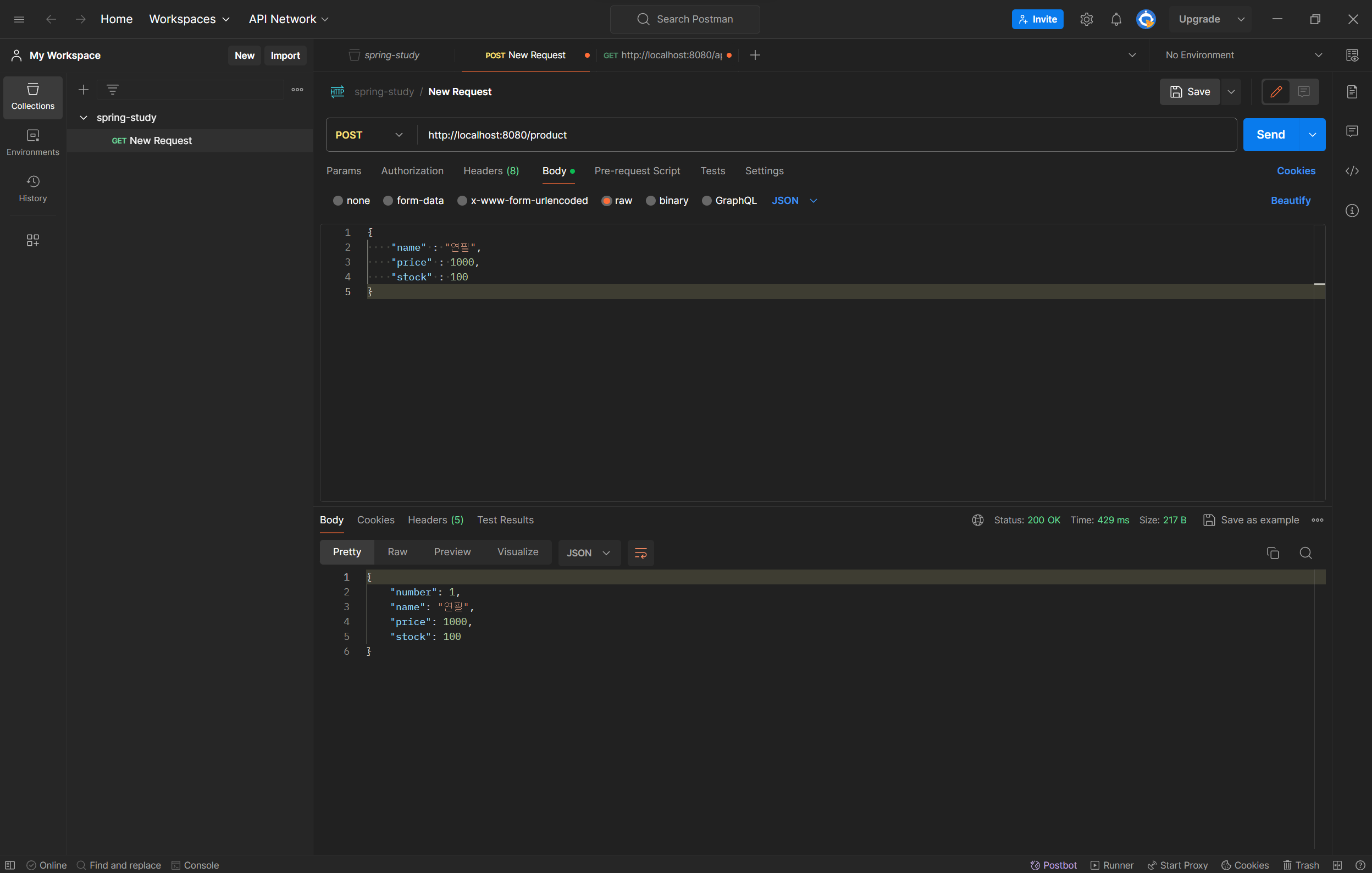Collapse the spring-study collection
The image size is (1372, 873).
(84, 118)
